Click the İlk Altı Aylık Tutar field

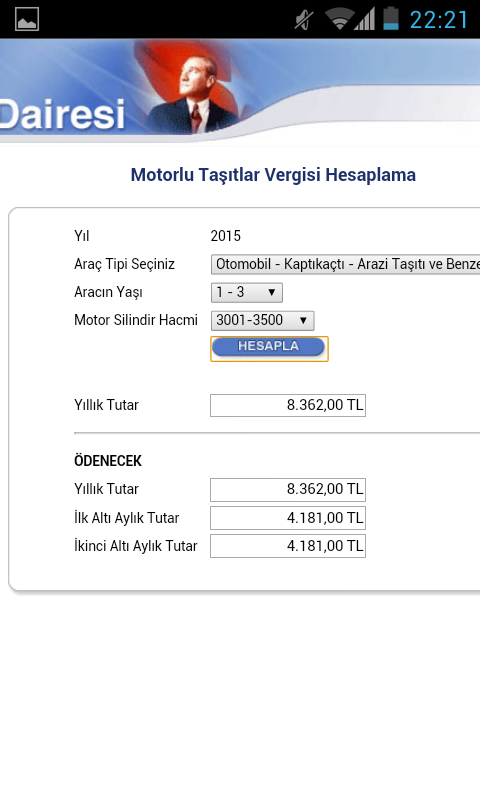(x=288, y=518)
